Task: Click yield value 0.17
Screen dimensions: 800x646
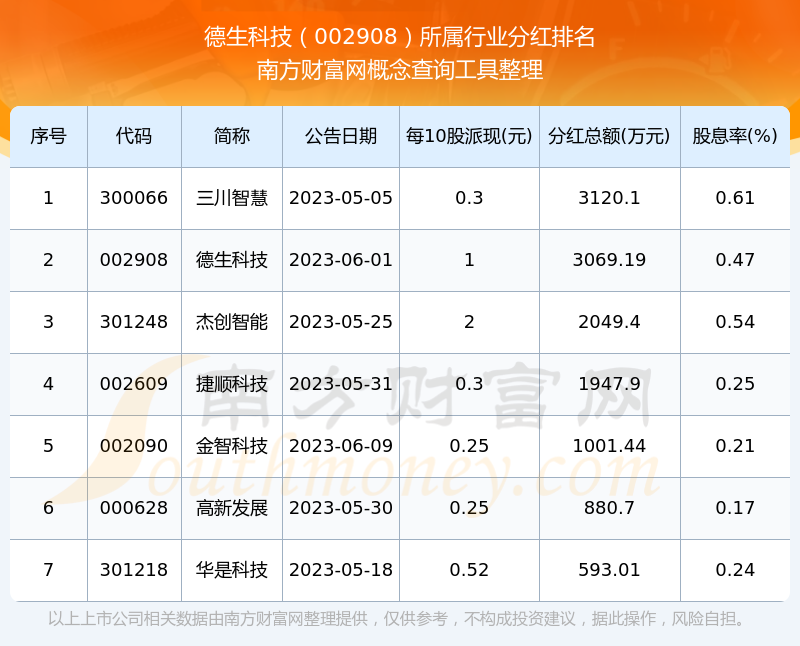Action: (x=735, y=508)
